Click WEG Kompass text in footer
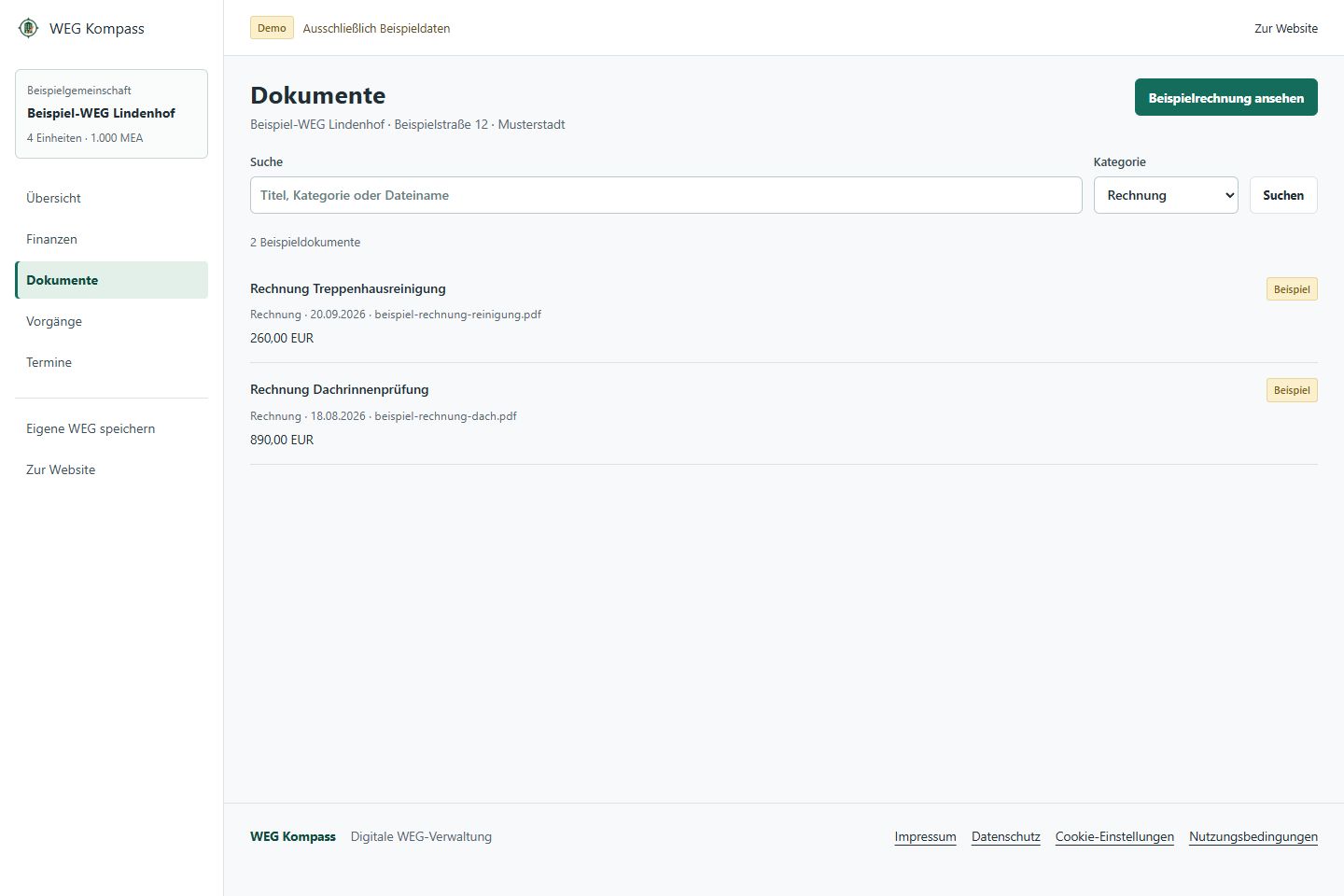Screen dimensions: 1344x896 point(293,836)
